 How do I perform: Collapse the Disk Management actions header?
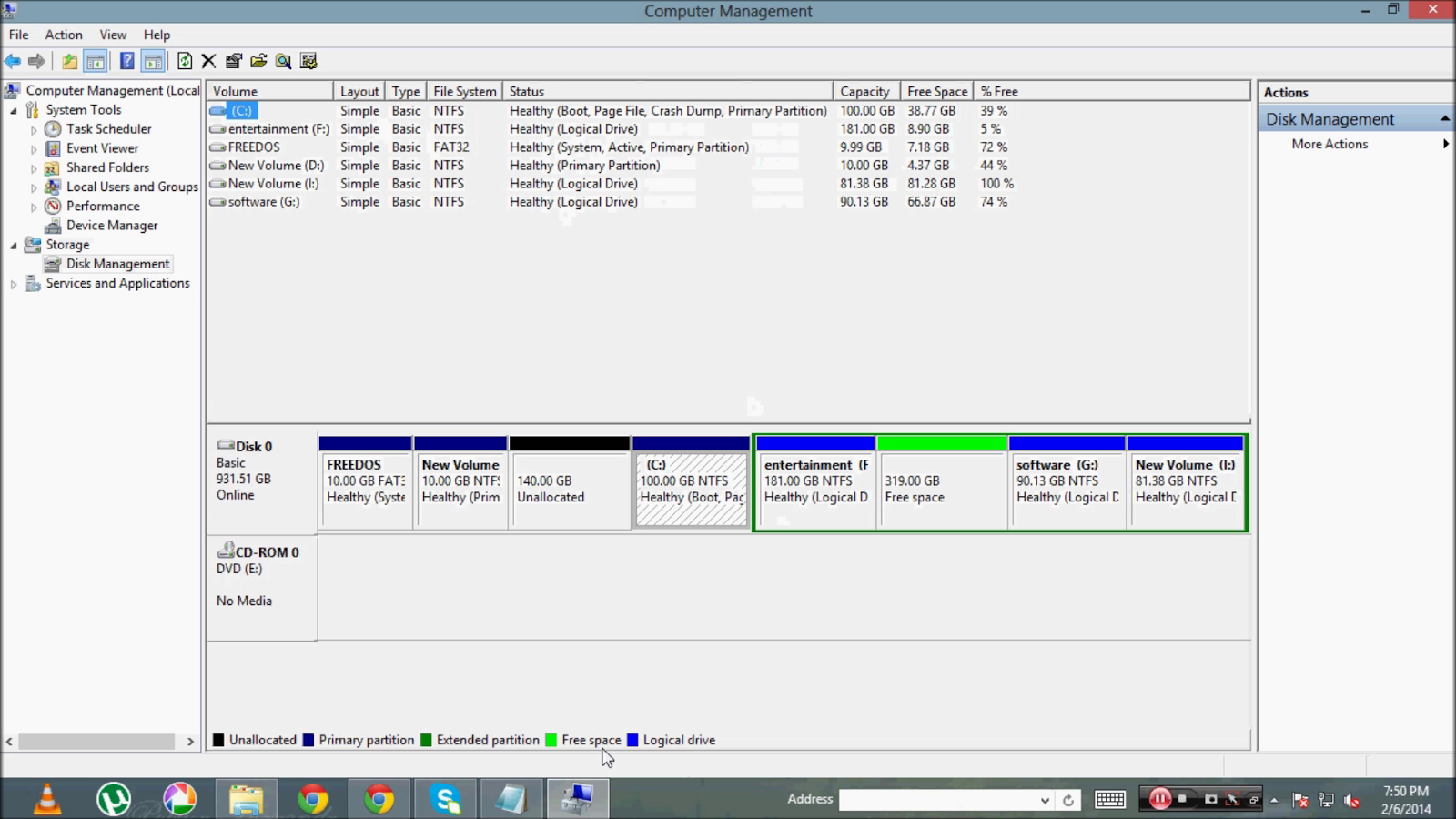tap(1446, 118)
